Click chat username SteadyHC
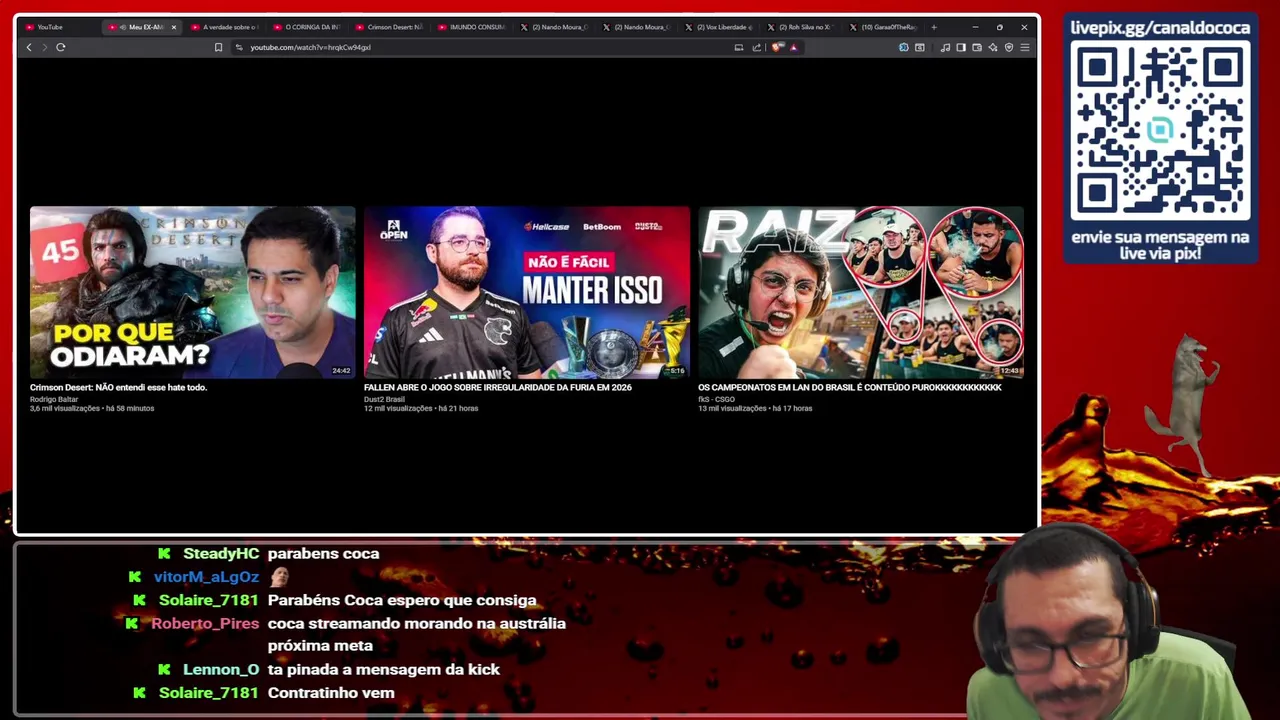Viewport: 1280px width, 720px height. (x=221, y=553)
